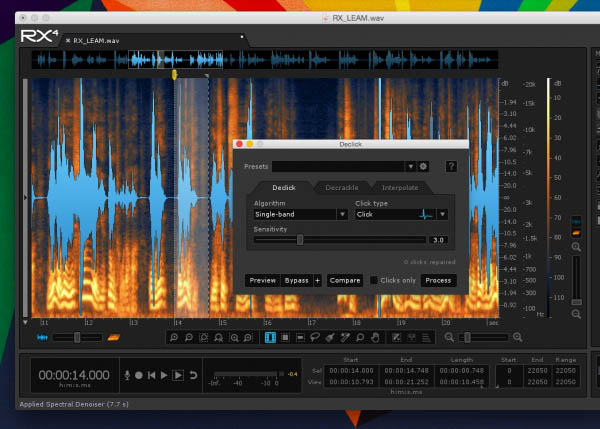Toggle the Bypass button in Declick
Image resolution: width=600 pixels, height=429 pixels.
[295, 281]
